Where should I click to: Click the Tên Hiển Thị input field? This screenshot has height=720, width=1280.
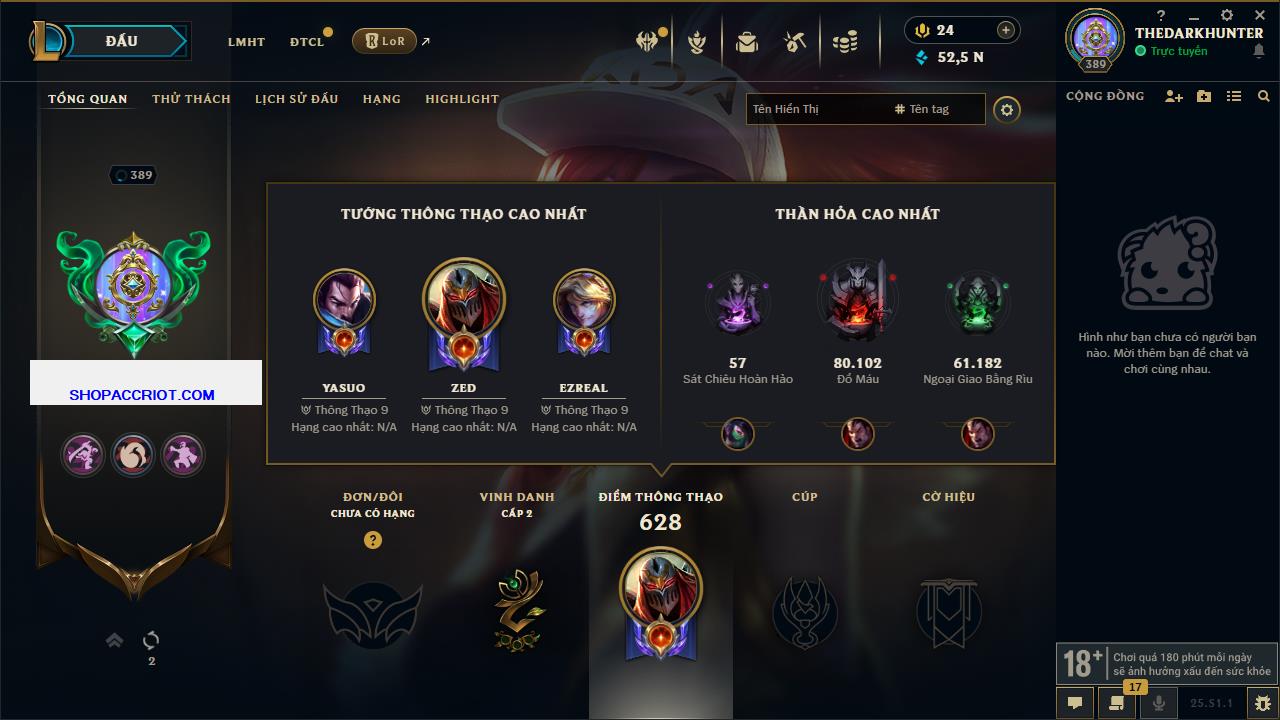pos(815,109)
